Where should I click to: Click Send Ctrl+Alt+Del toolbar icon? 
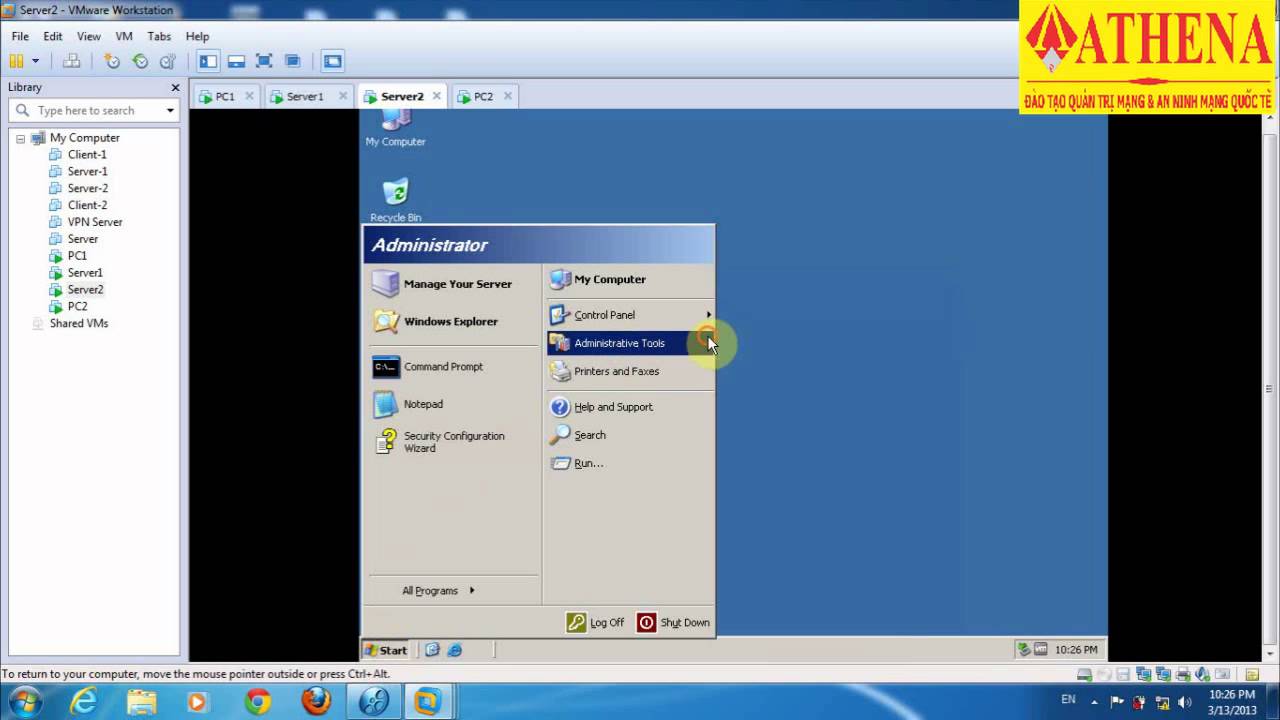(x=71, y=61)
